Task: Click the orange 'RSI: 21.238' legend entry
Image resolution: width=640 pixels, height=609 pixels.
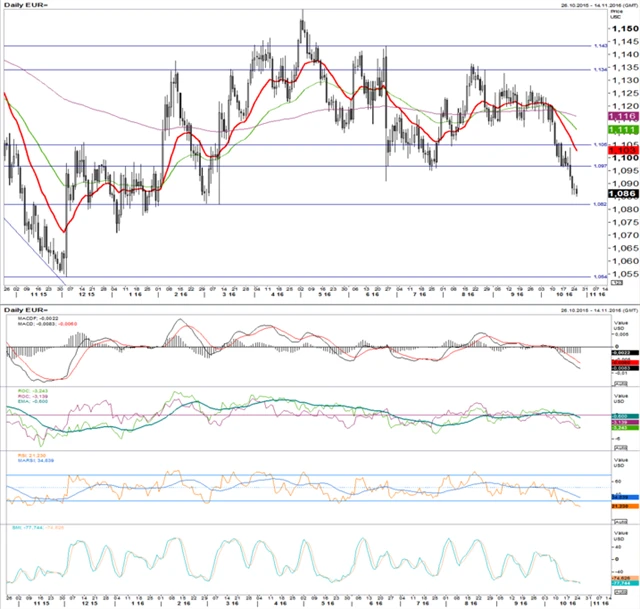Action: pos(32,455)
